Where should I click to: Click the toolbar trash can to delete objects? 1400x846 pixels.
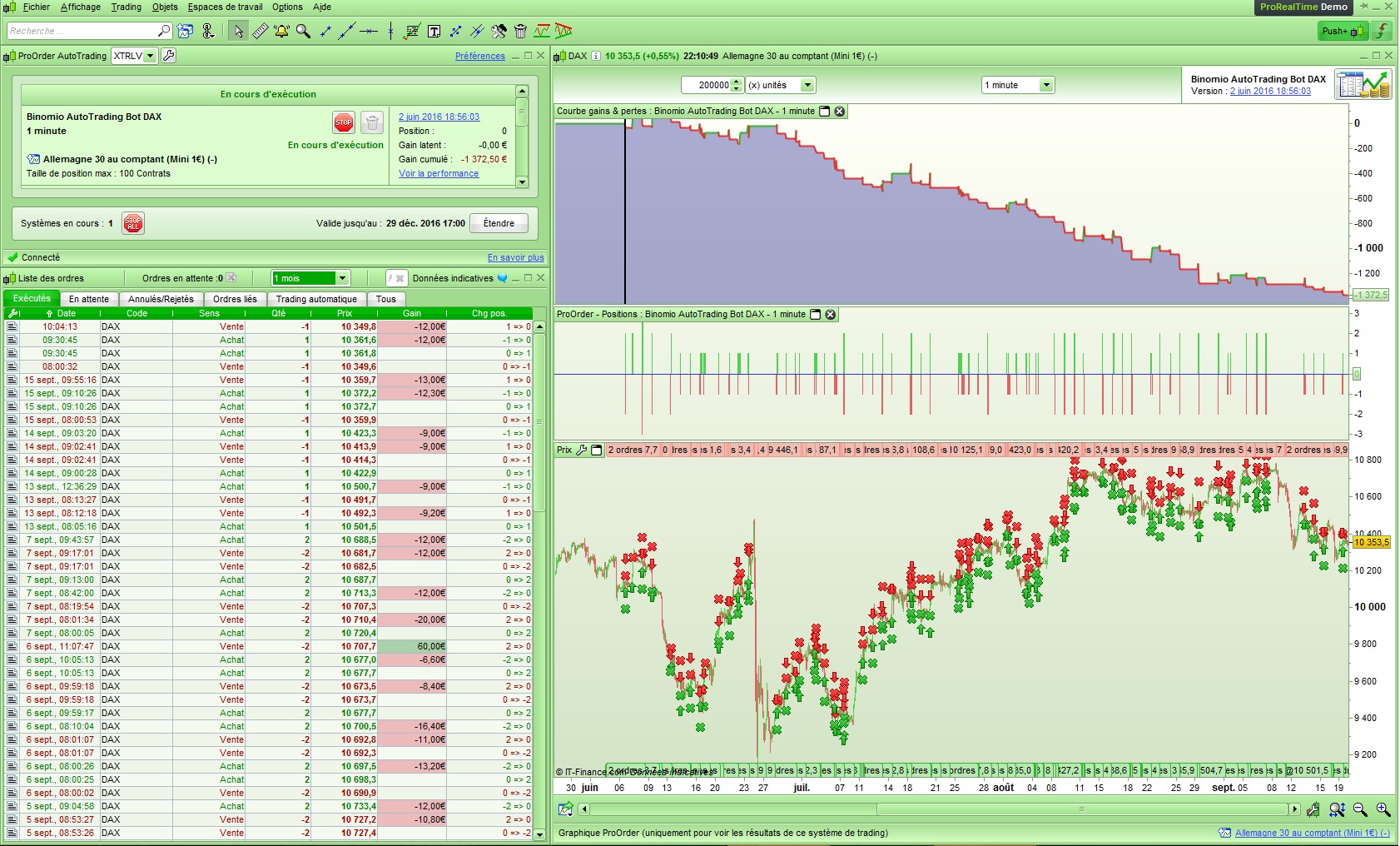point(520,32)
